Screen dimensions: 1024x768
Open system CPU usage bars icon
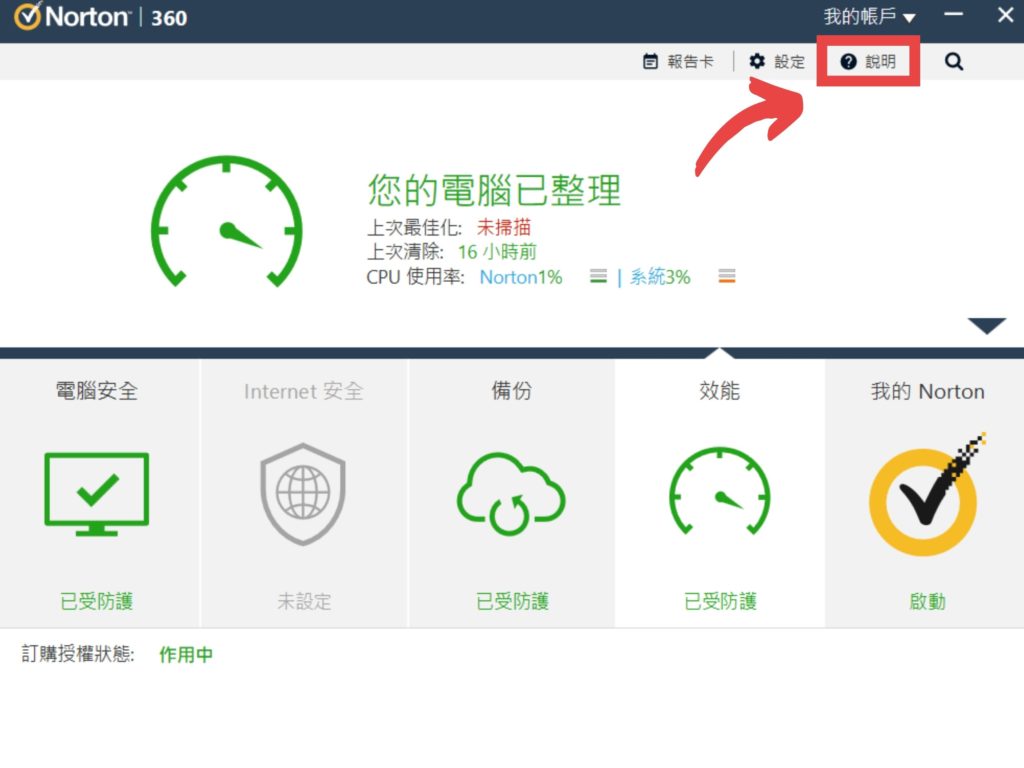[x=727, y=276]
